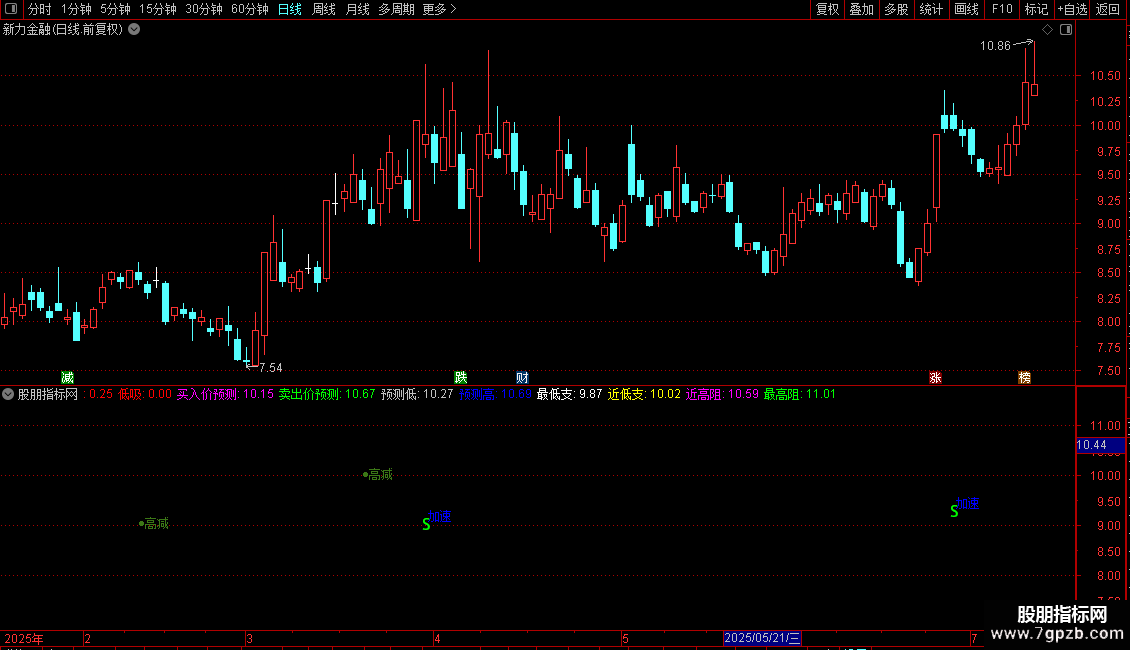
Task: Select the 60分钟 period
Action: tap(249, 9)
